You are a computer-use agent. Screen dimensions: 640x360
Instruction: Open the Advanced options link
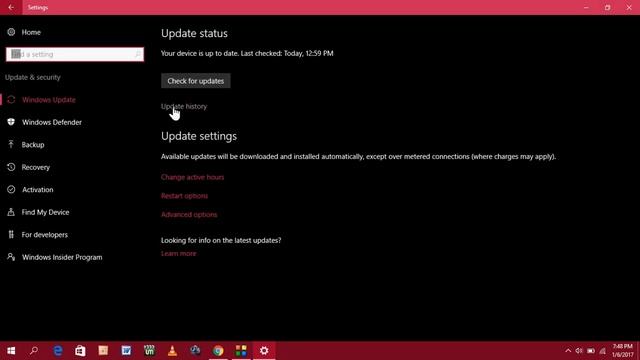[x=189, y=215]
